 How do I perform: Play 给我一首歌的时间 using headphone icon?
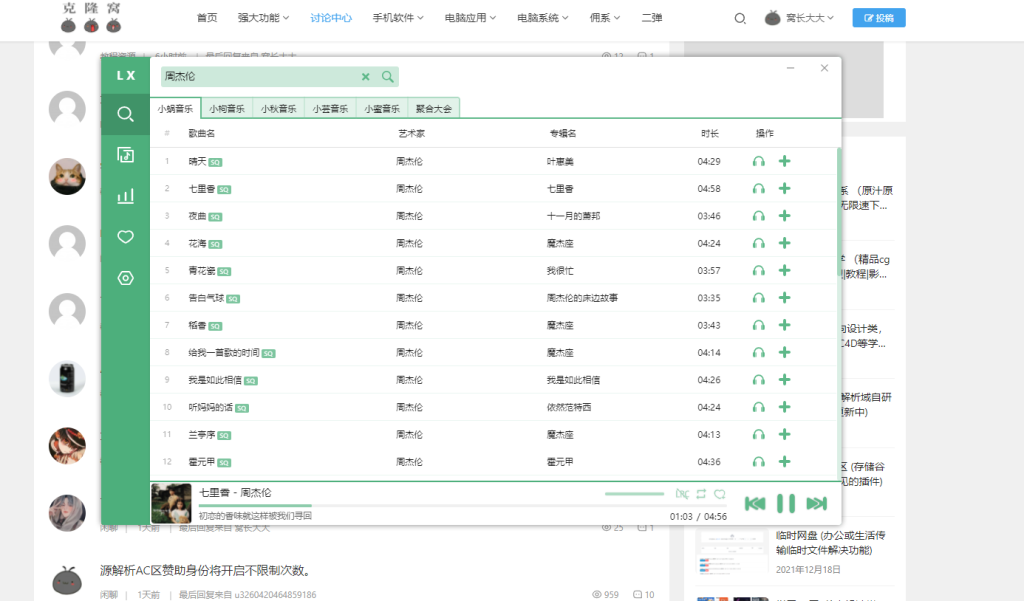(x=758, y=353)
